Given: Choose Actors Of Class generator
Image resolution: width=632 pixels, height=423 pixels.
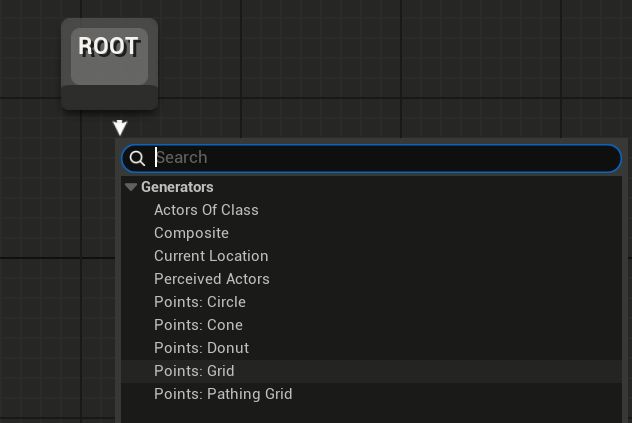Looking at the screenshot, I should tap(206, 210).
